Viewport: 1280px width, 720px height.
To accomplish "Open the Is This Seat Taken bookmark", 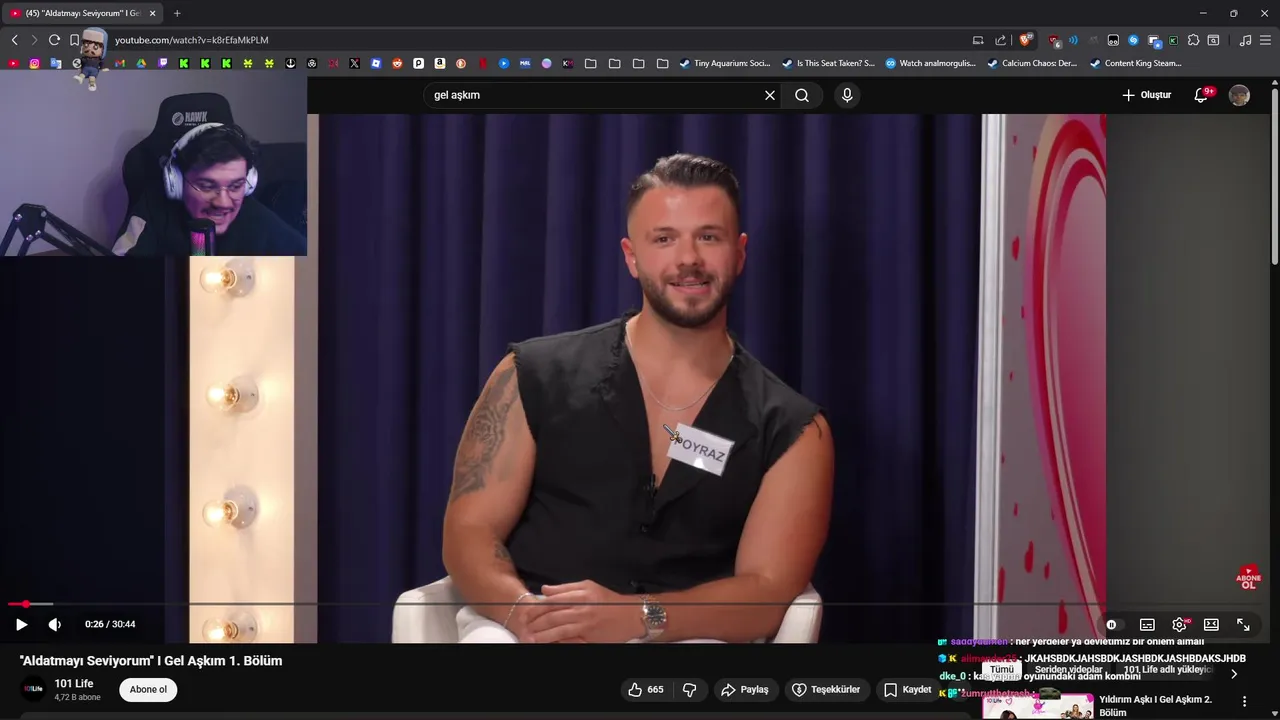I will tap(828, 63).
